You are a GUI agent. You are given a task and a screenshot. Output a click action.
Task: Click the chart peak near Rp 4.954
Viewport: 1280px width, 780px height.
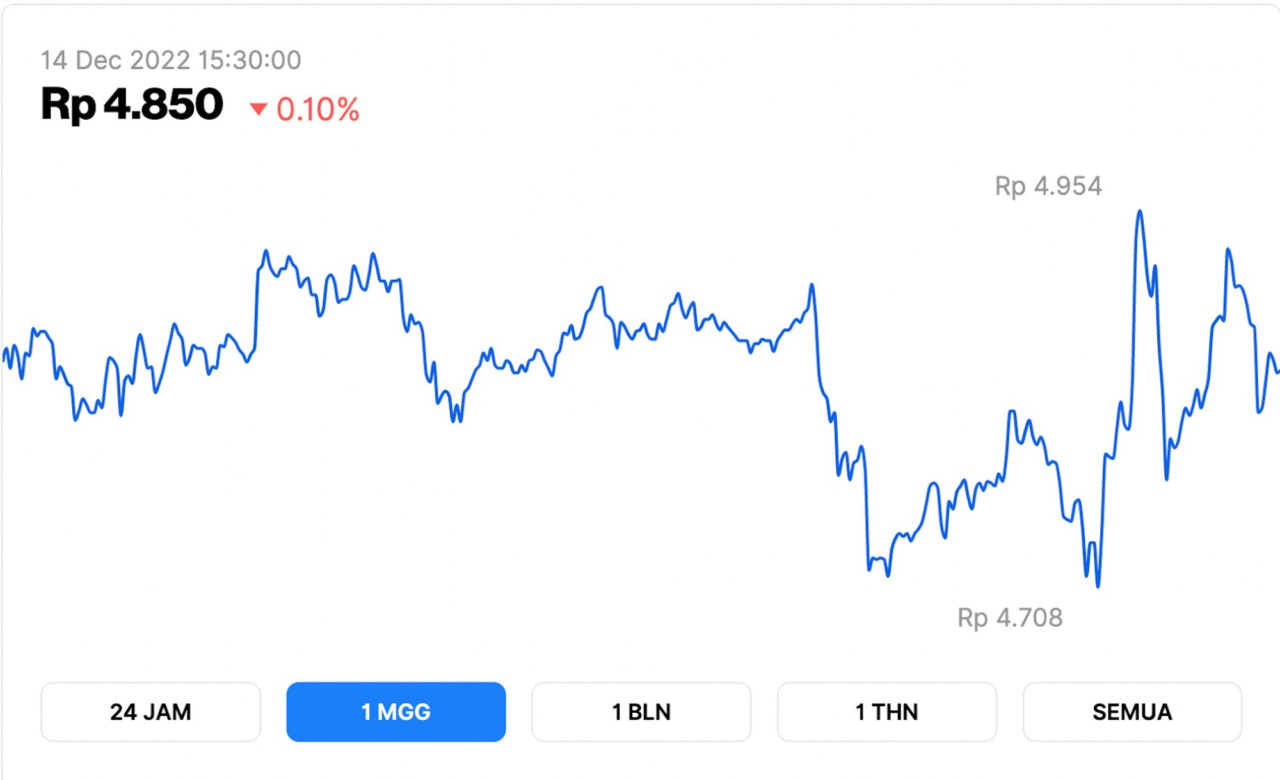tap(1139, 212)
